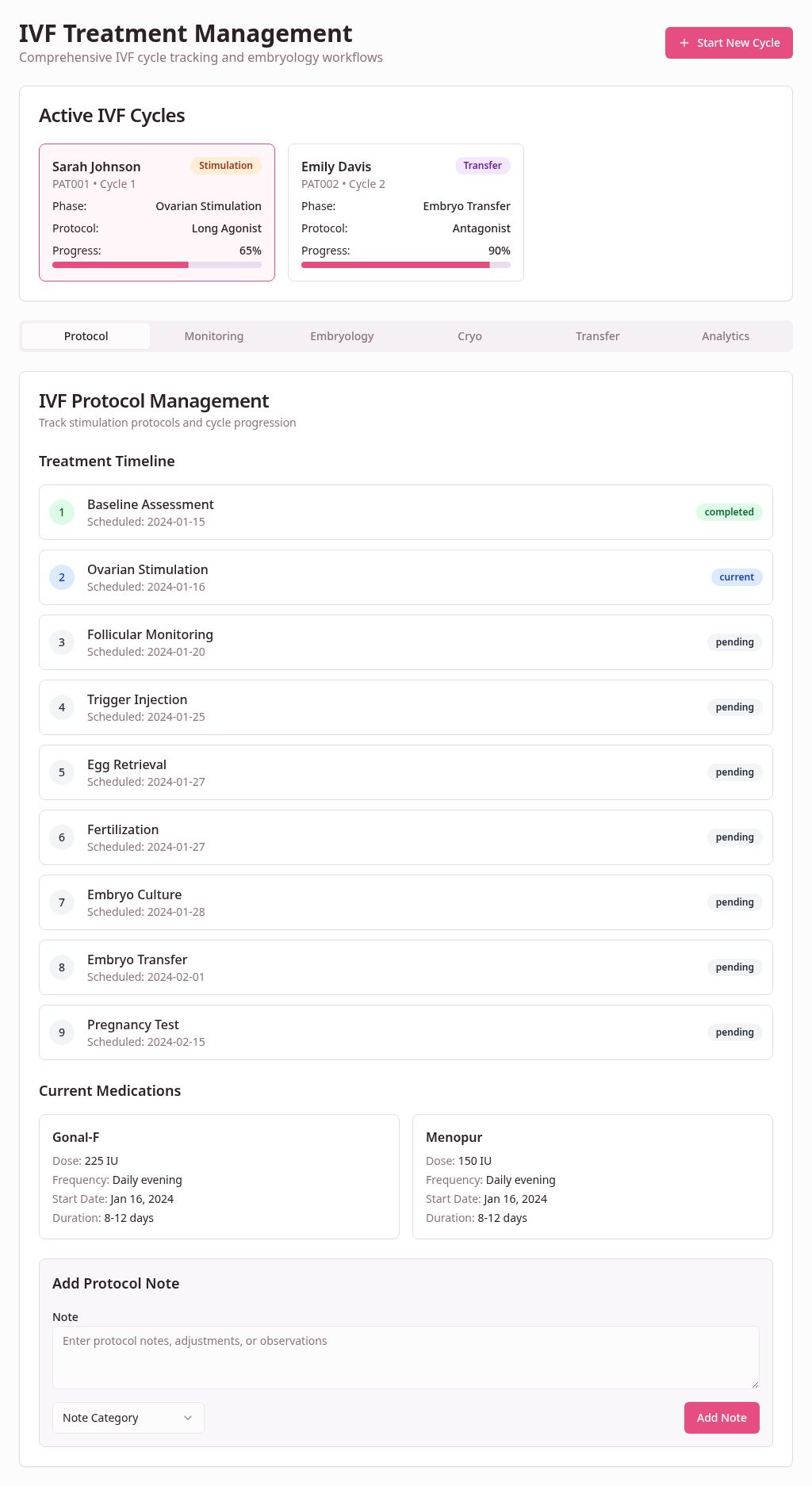The width and height of the screenshot is (812, 1486).
Task: Click step 5 circle for Egg Retrieval
Action: [62, 772]
